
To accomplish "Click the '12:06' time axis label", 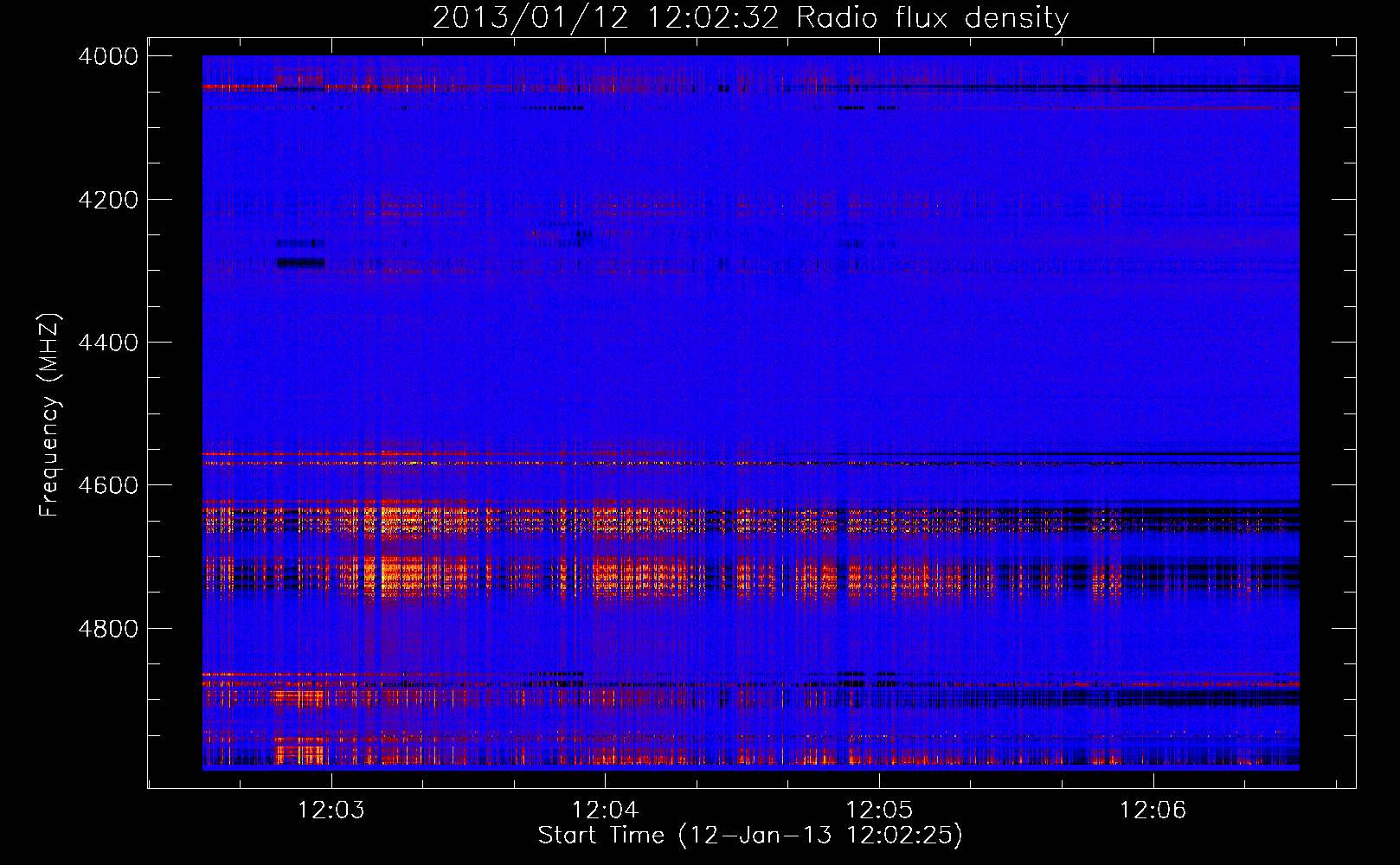I will 1153,811.
